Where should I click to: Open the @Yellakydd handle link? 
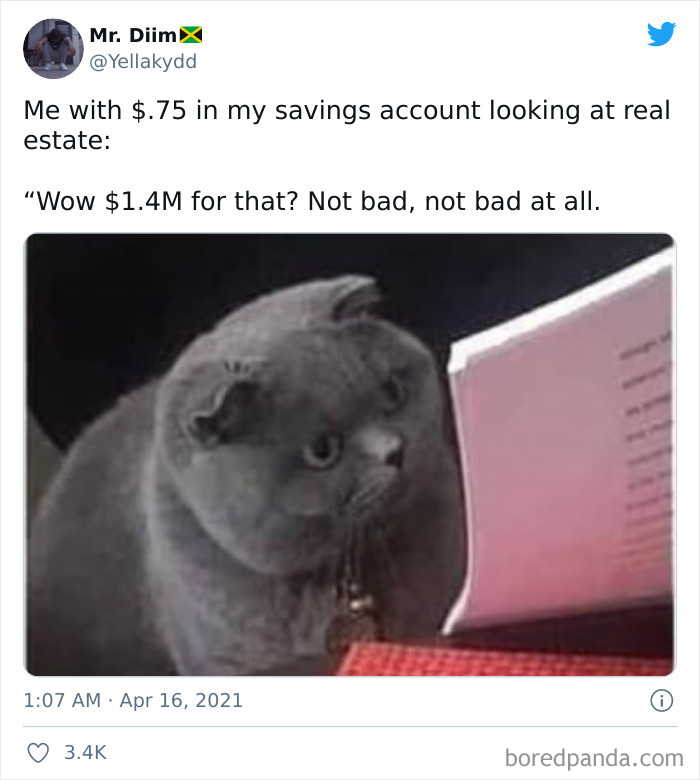click(x=143, y=62)
